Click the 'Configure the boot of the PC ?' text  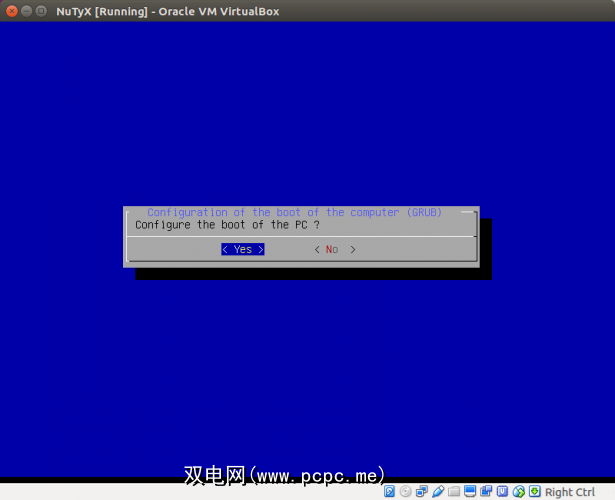pyautogui.click(x=227, y=225)
